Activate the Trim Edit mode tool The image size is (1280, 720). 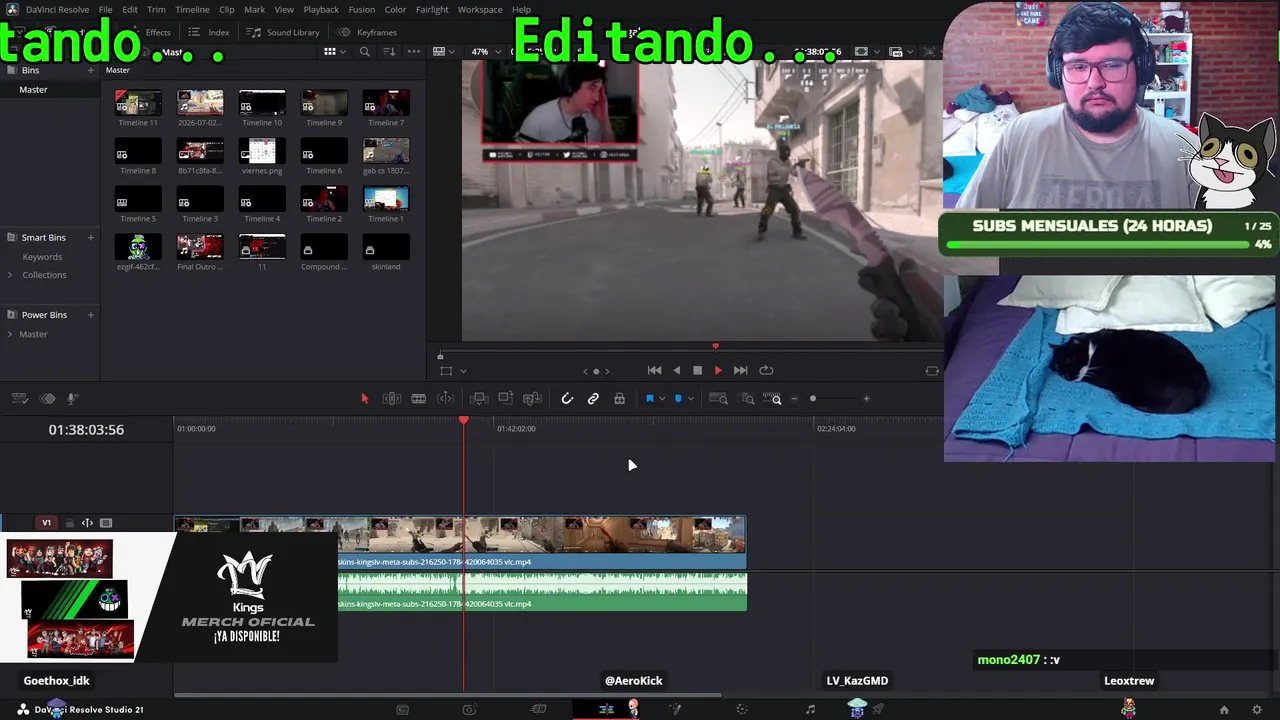point(392,399)
